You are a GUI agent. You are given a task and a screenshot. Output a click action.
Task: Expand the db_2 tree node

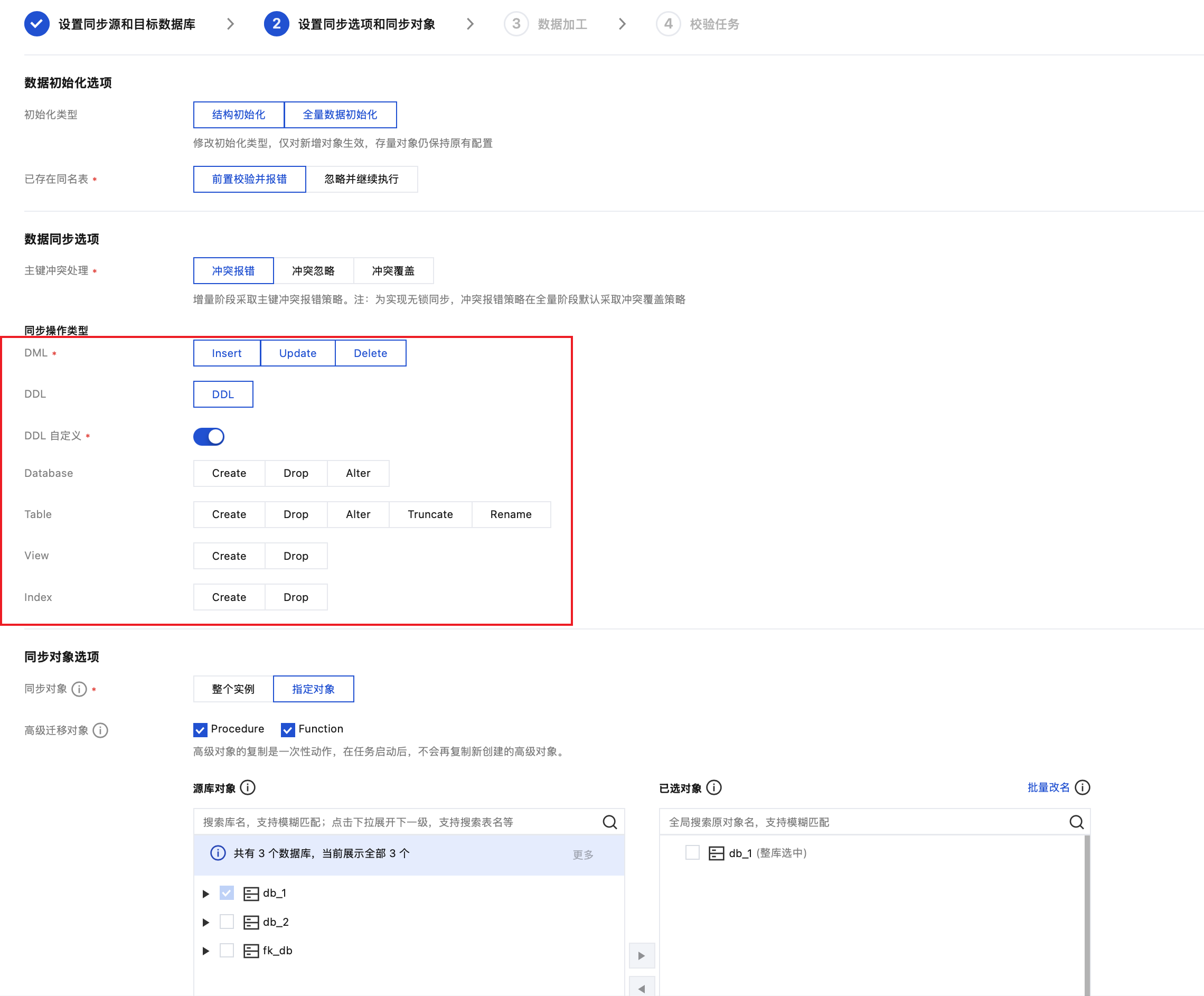click(206, 922)
